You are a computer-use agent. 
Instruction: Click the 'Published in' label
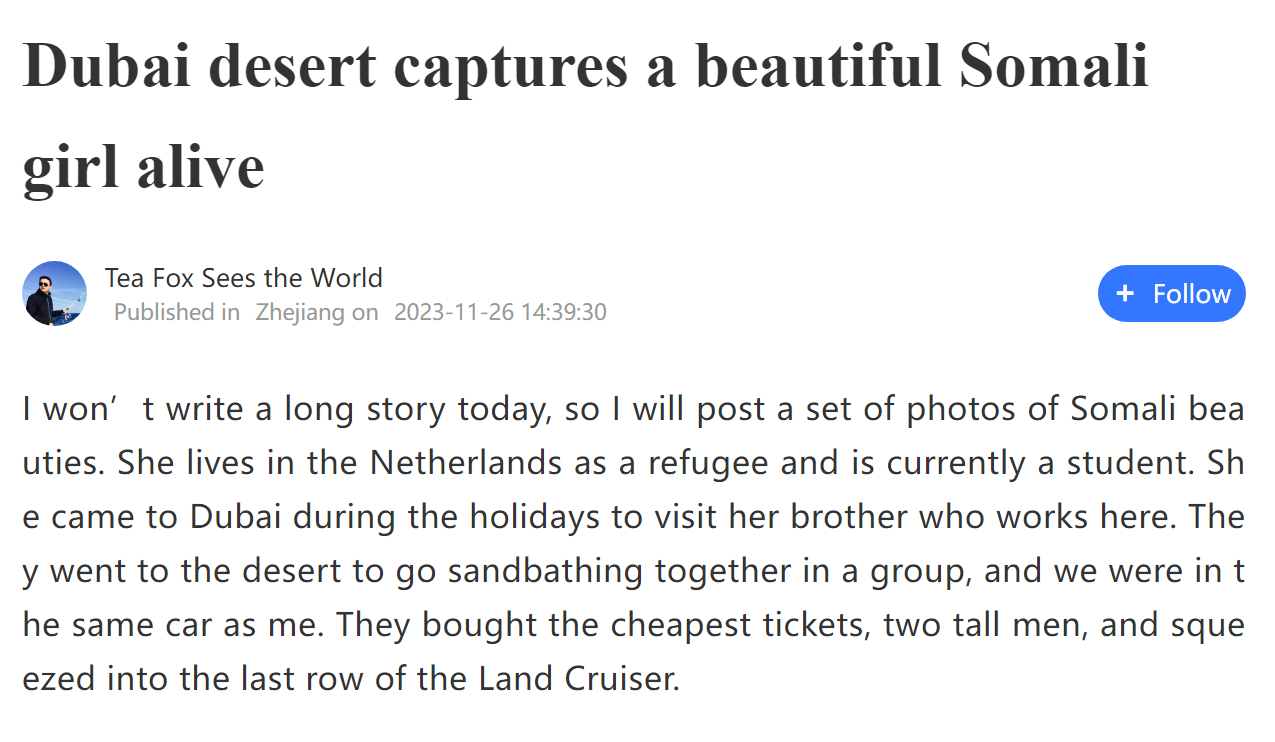[177, 312]
